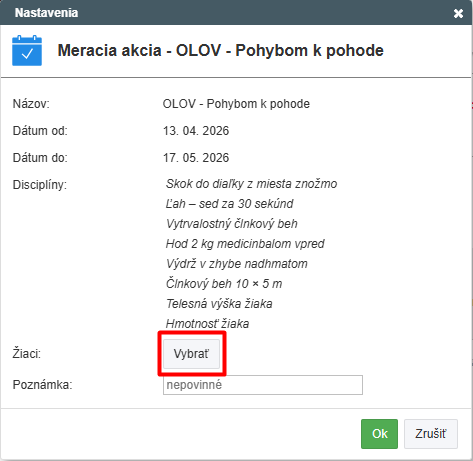Select discipline Telesná výška žiaka
This screenshot has width=473, height=461.
pos(219,304)
